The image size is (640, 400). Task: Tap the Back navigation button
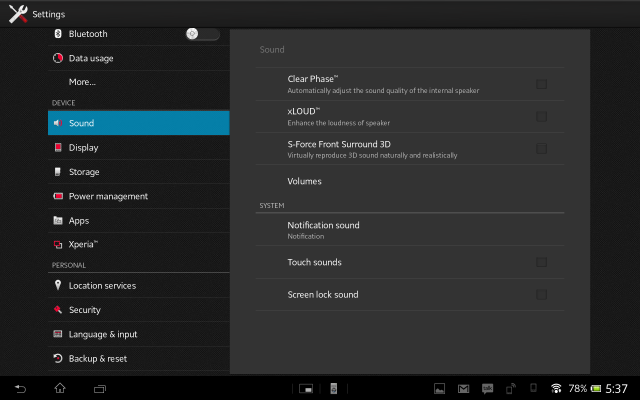[x=20, y=389]
